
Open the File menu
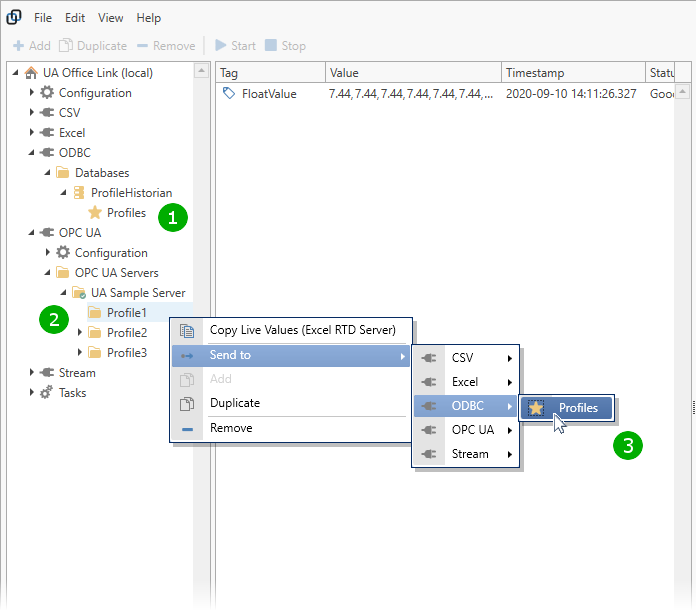pos(43,18)
